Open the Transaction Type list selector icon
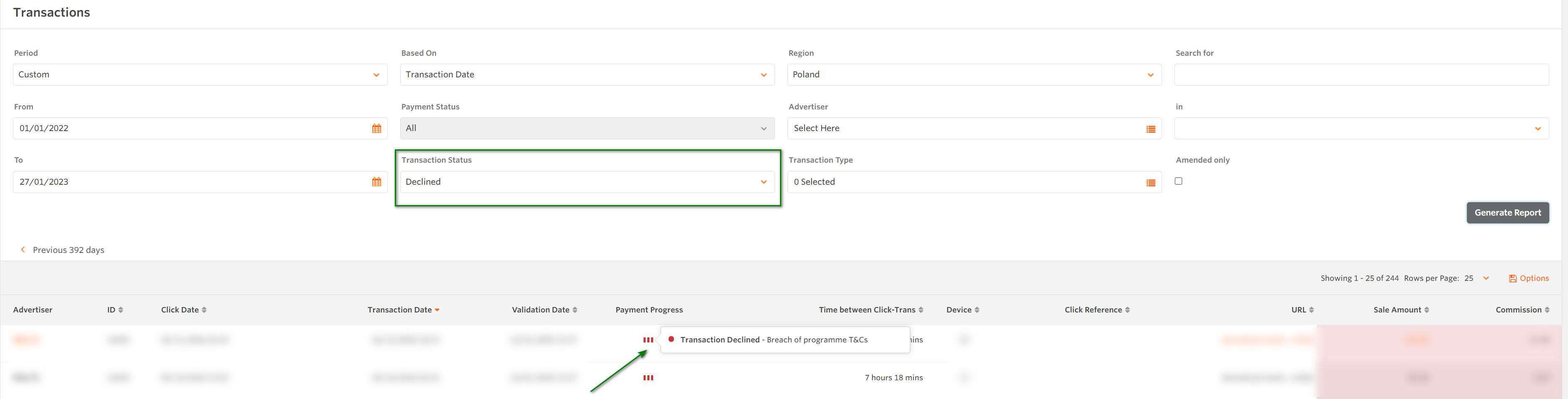The image size is (1568, 399). [1150, 181]
